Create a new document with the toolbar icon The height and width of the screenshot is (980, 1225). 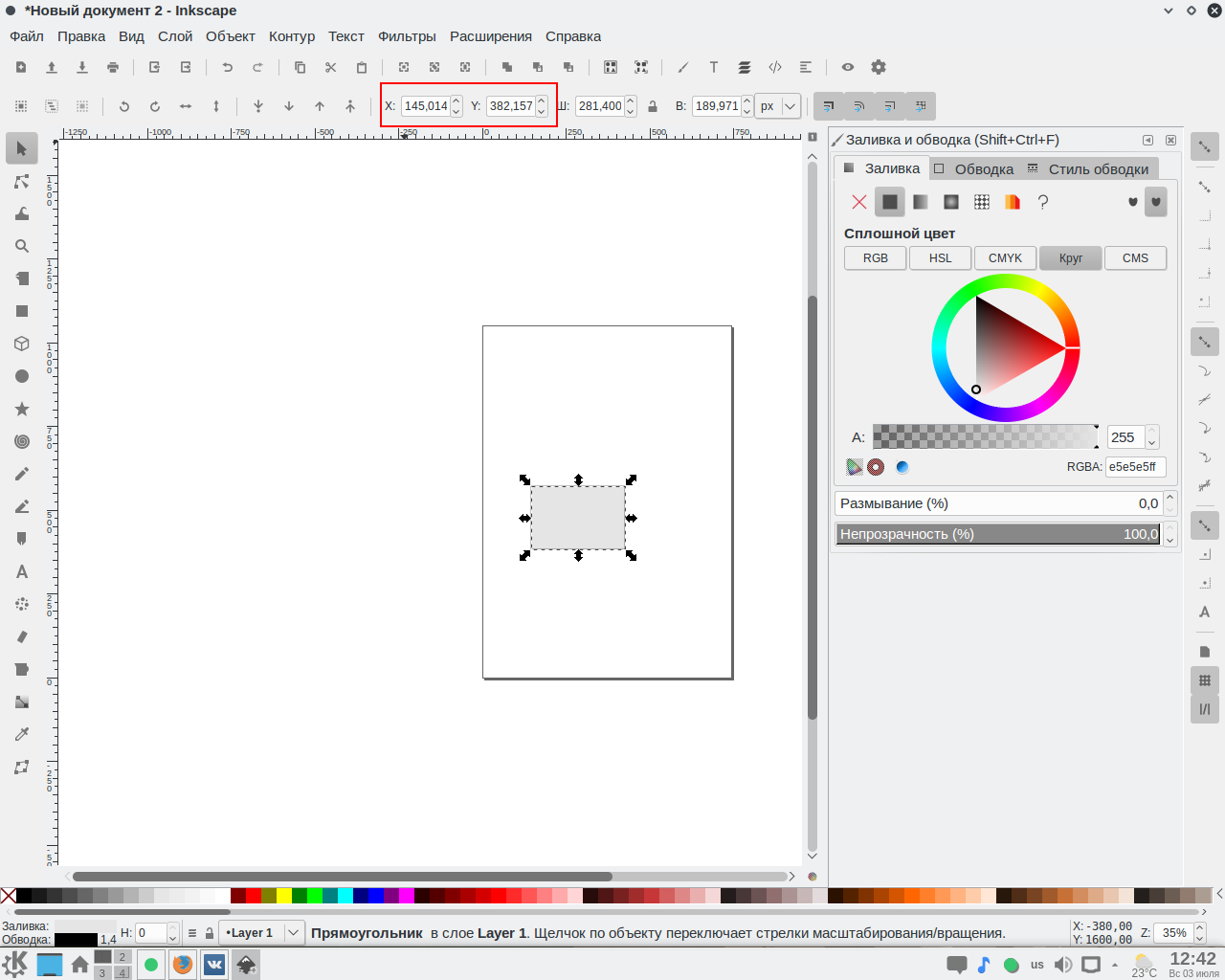(21, 67)
